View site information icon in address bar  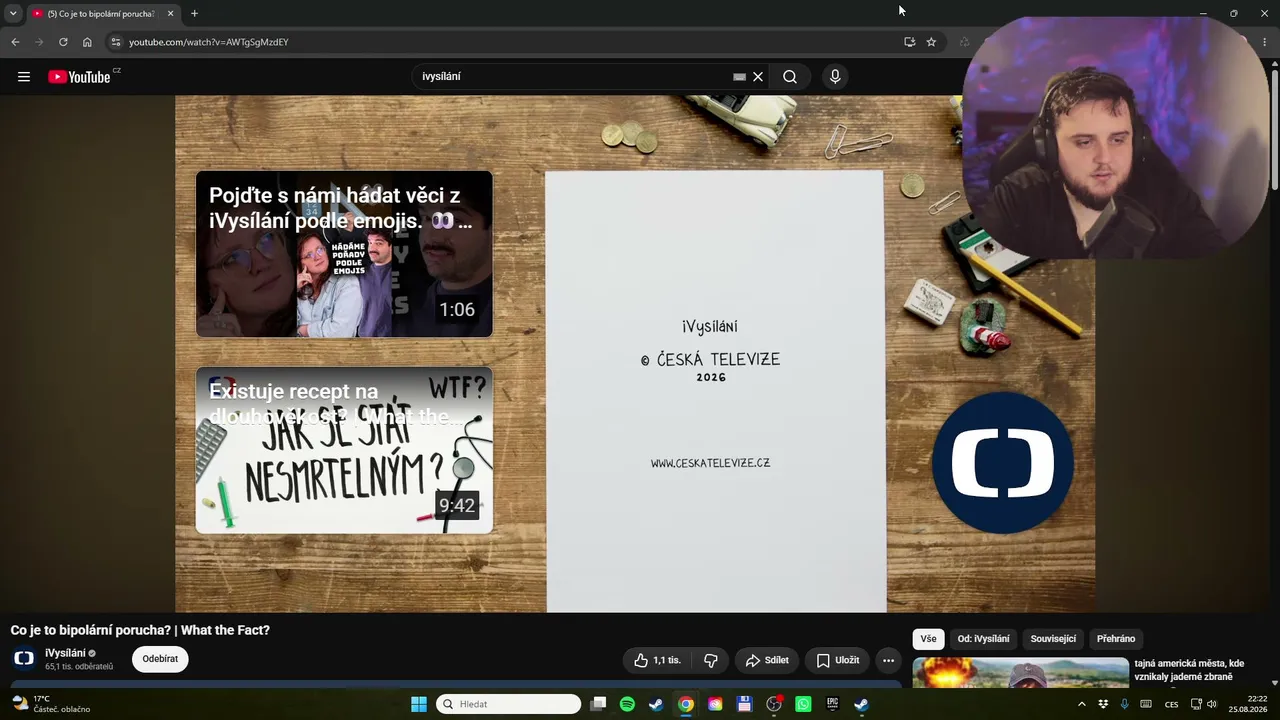116,42
